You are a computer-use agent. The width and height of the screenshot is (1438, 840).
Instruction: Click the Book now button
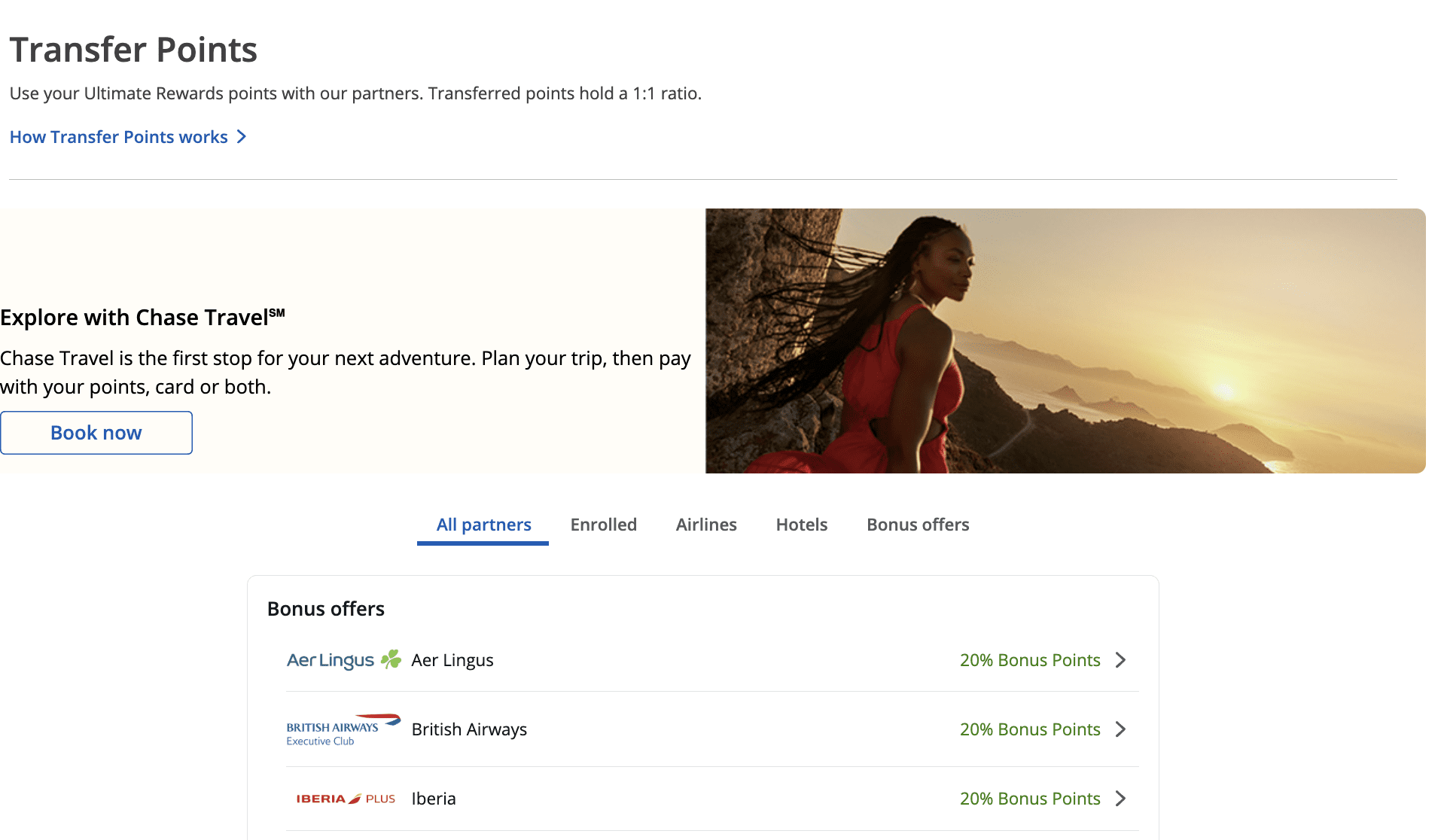96,433
